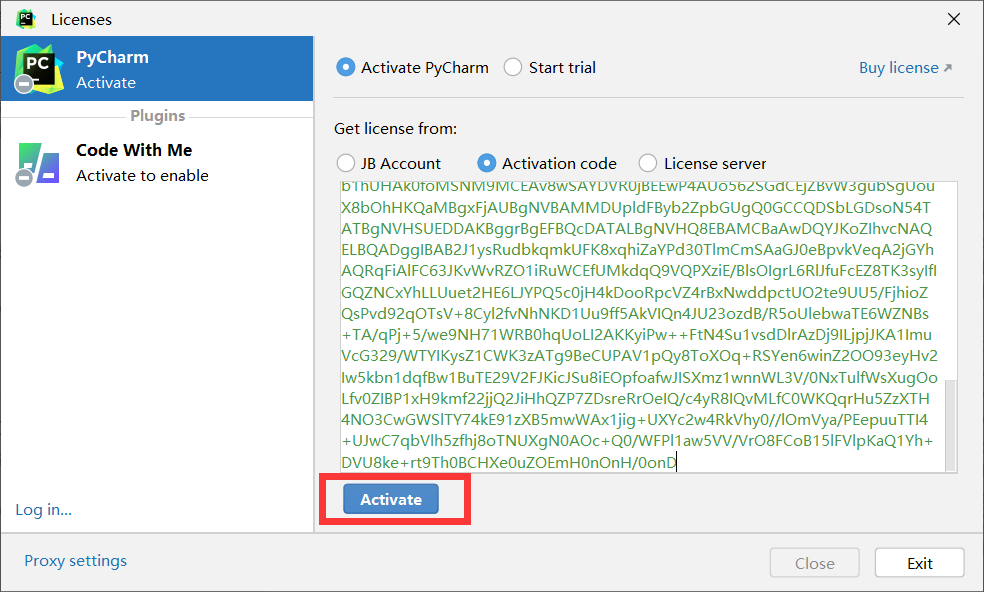Open Proxy settings
The width and height of the screenshot is (984, 592).
pyautogui.click(x=75, y=560)
